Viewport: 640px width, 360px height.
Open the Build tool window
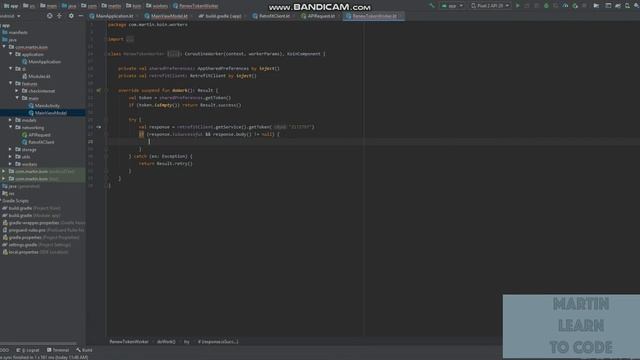pyautogui.click(x=84, y=350)
